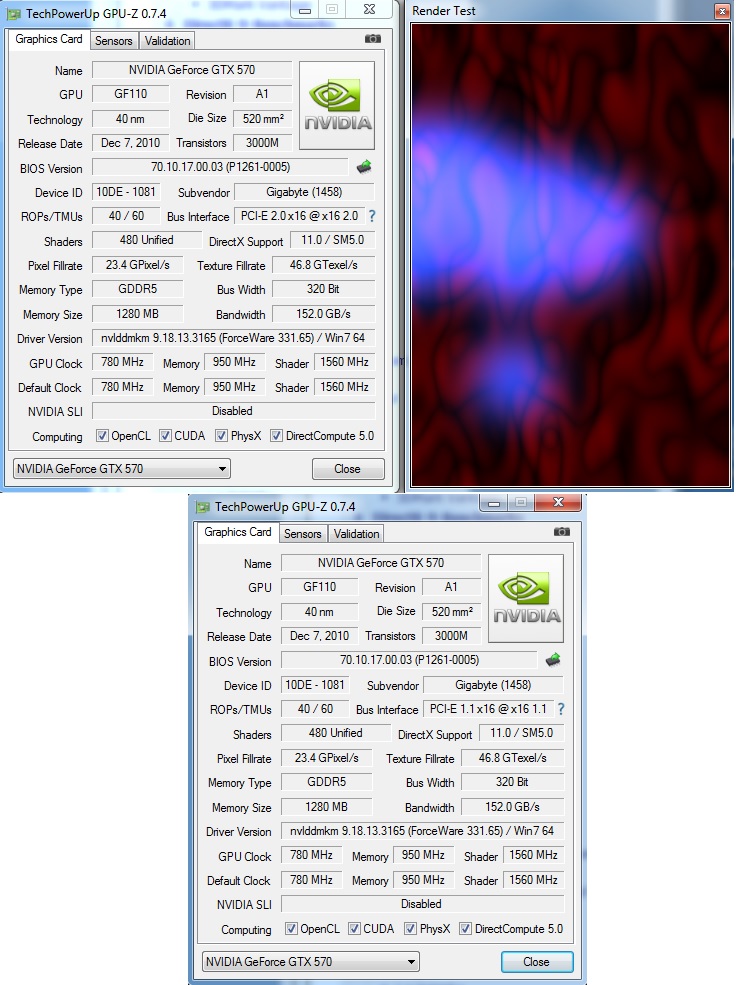This screenshot has width=736, height=985.
Task: Toggle PhysX checkbox in bottom GPU-Z window
Action: [x=410, y=928]
